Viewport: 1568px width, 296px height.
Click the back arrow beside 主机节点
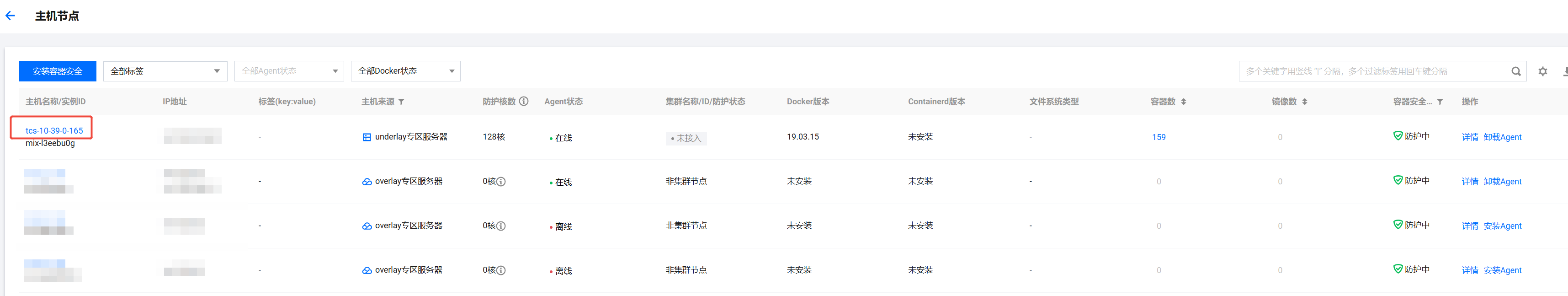pos(11,16)
